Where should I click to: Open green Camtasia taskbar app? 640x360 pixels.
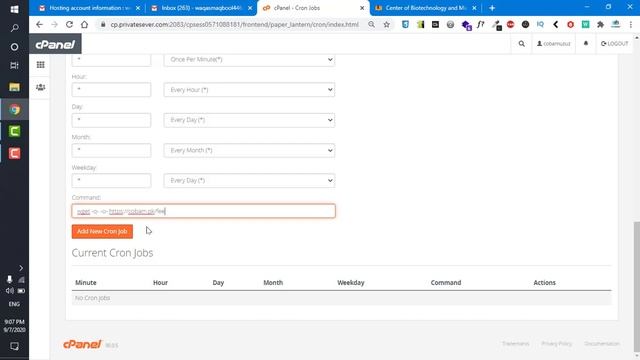click(14, 131)
